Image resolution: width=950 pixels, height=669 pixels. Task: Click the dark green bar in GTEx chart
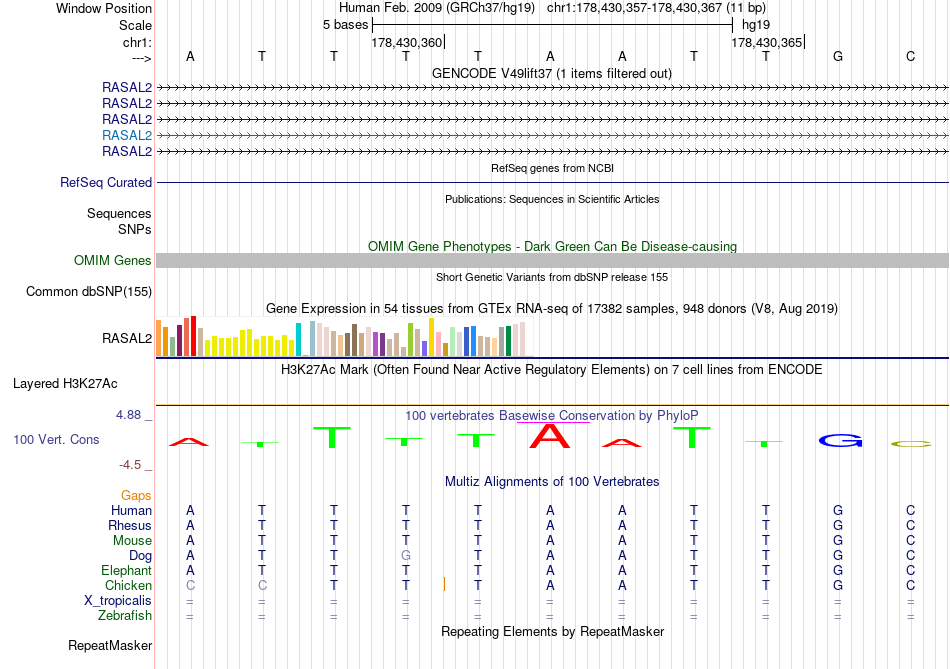(508, 341)
